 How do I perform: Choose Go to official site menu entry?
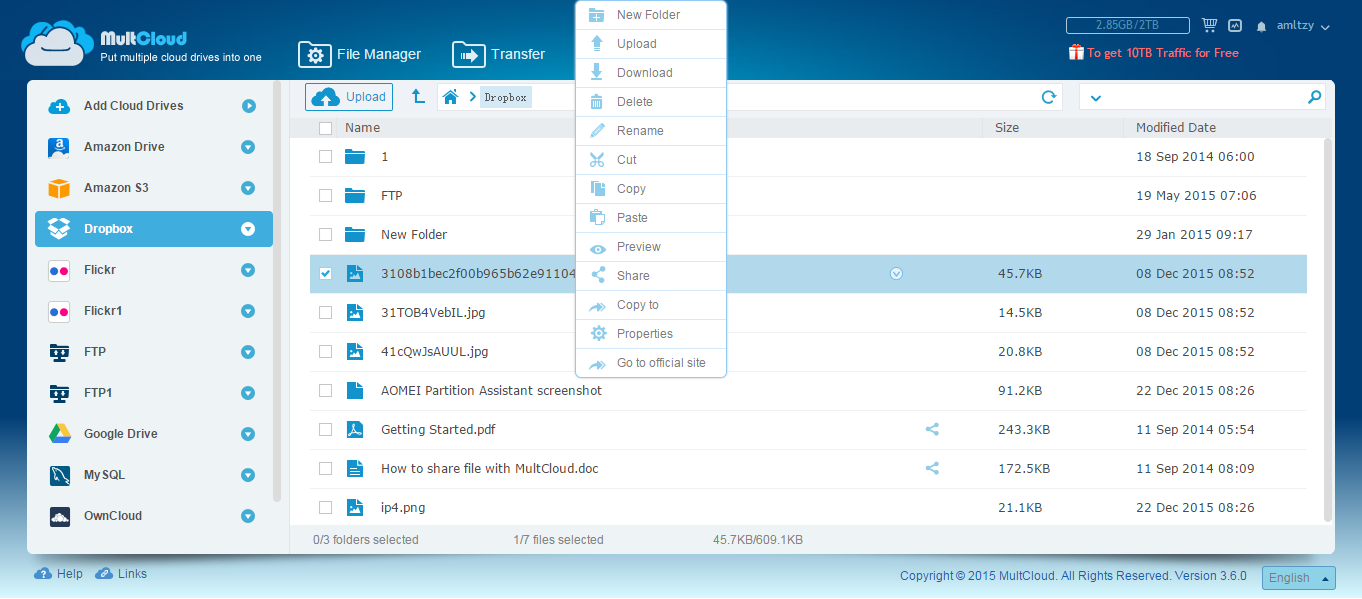tap(651, 363)
